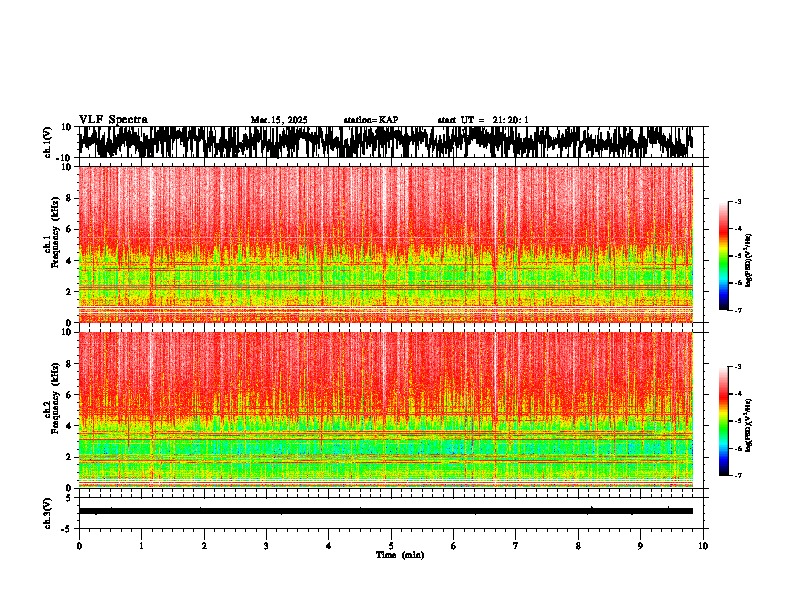The height and width of the screenshot is (612, 792).
Task: Click the "start UT = 21:20:1" text
Action: 483,120
